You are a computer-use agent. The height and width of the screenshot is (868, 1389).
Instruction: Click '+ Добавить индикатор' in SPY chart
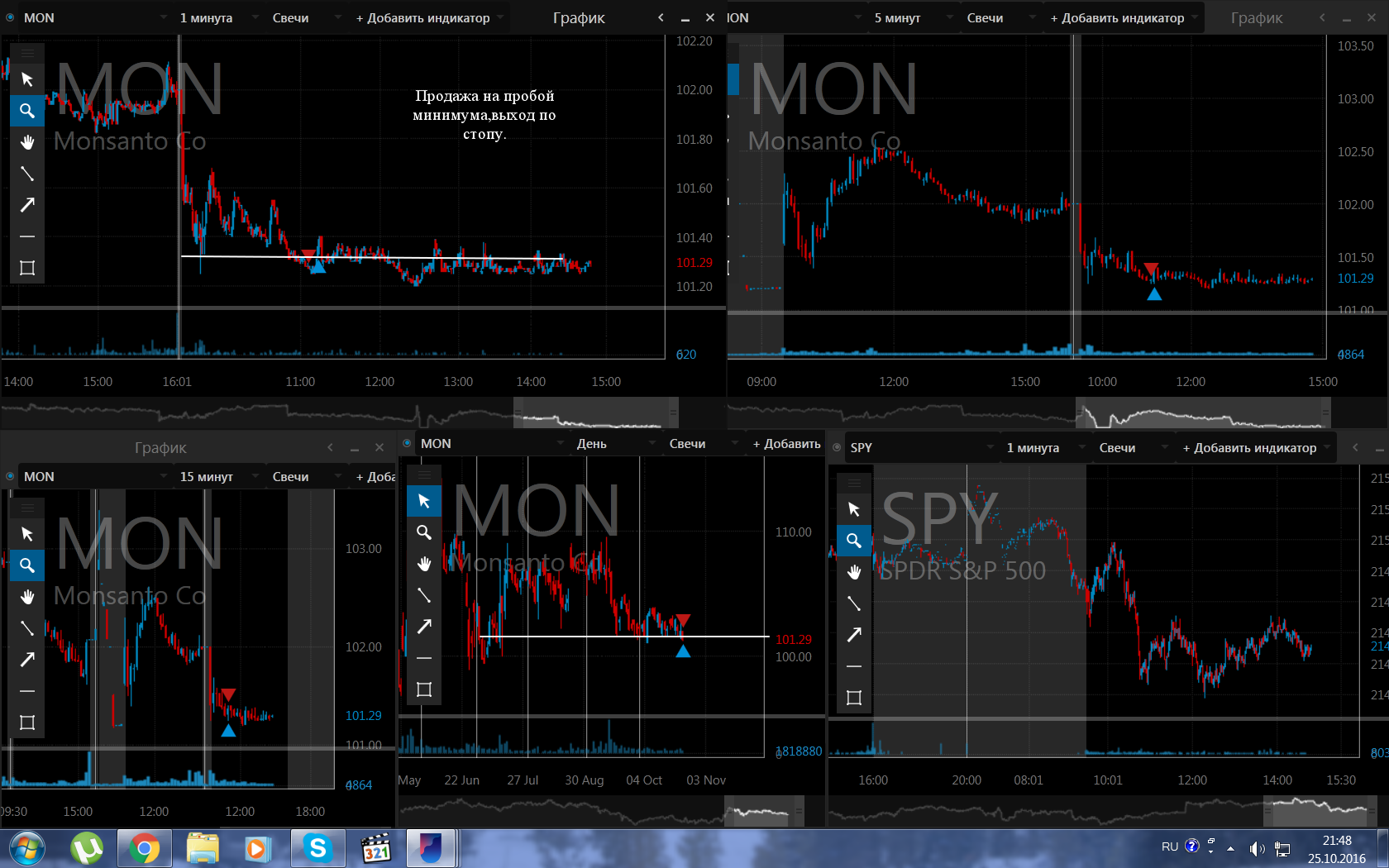click(x=1249, y=447)
